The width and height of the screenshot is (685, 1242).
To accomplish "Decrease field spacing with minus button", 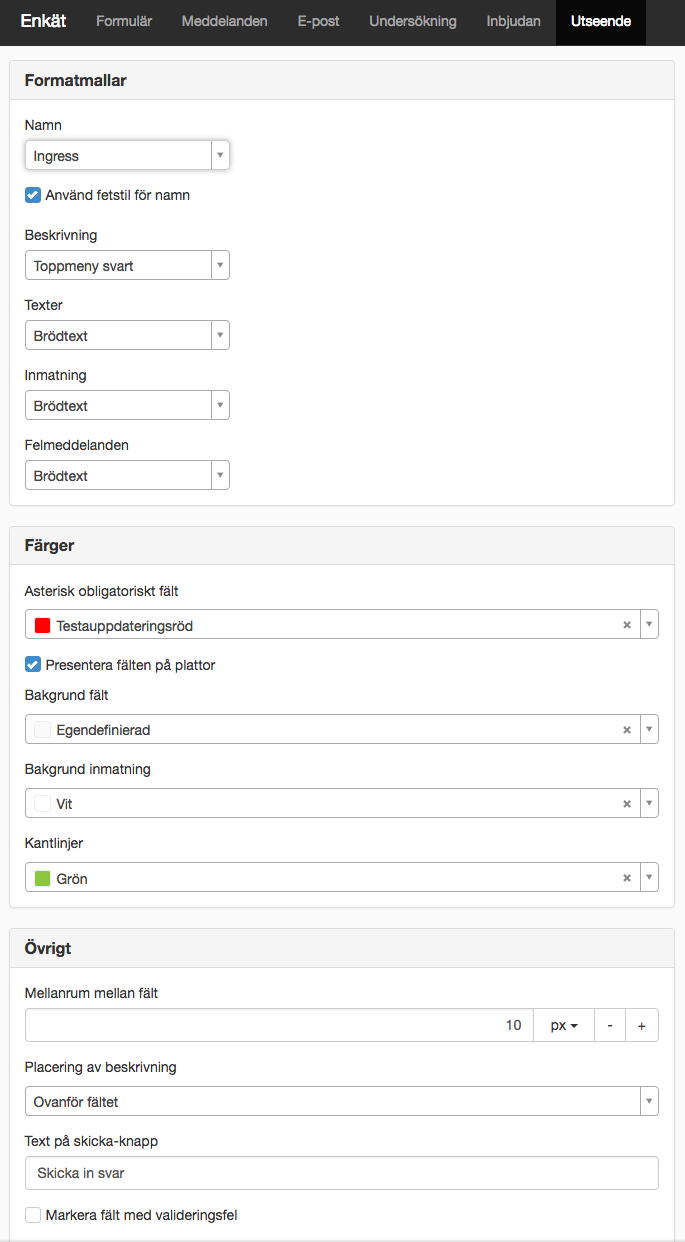I will point(610,1025).
